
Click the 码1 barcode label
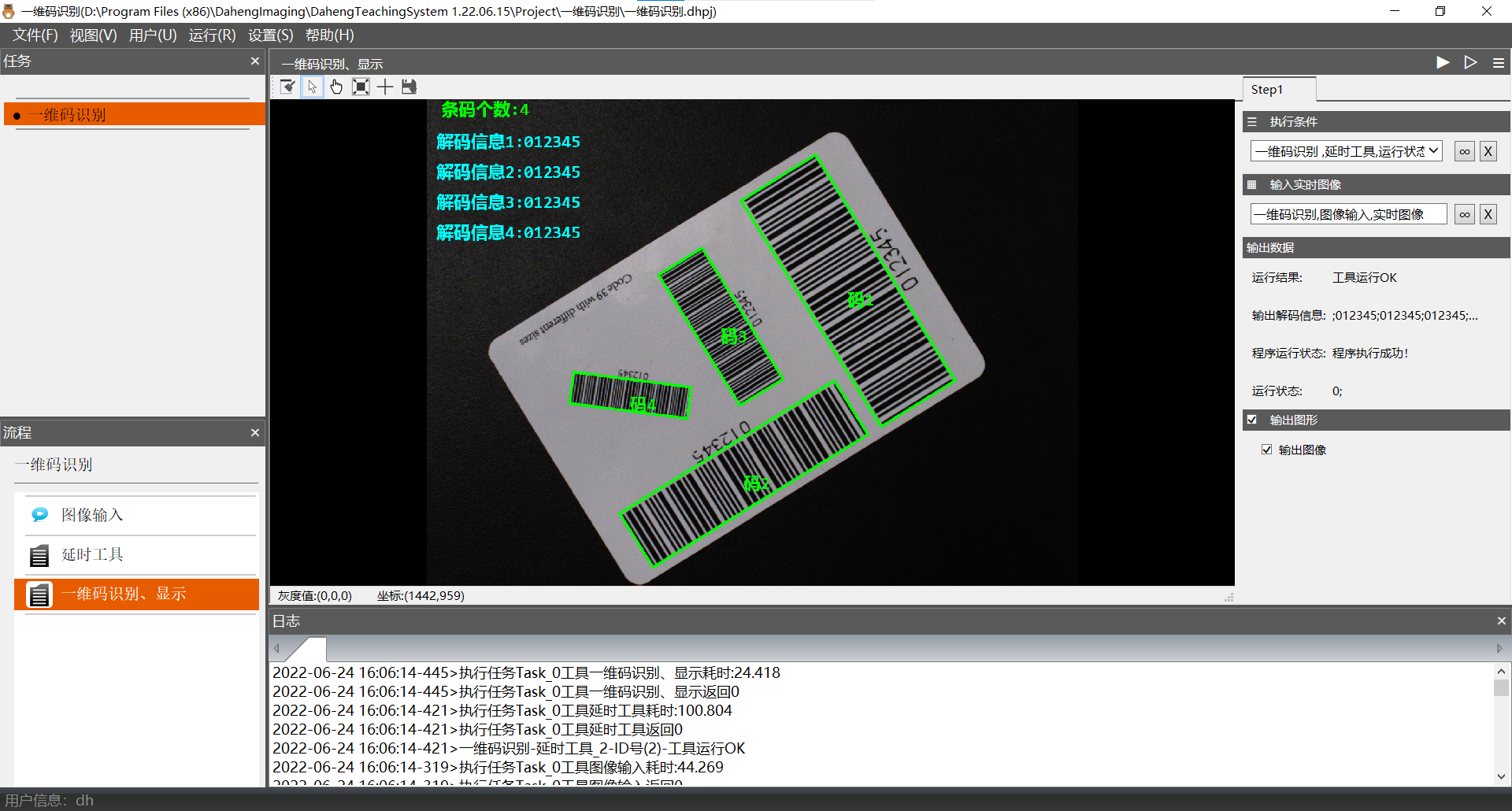coord(860,300)
